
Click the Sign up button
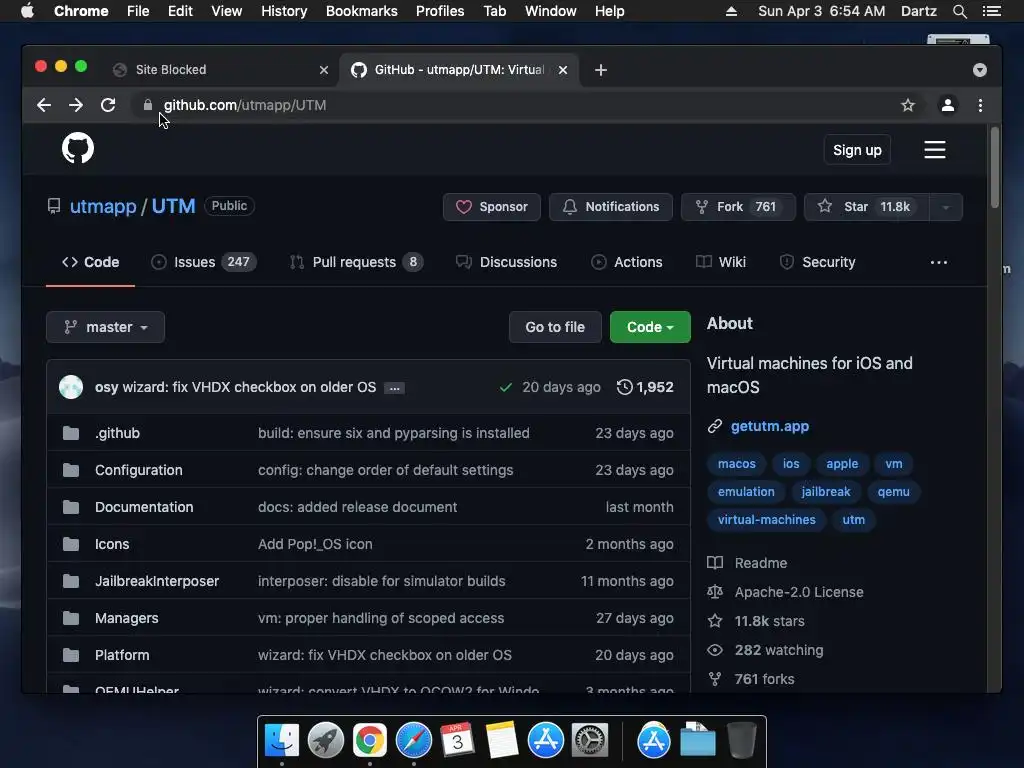(x=857, y=150)
